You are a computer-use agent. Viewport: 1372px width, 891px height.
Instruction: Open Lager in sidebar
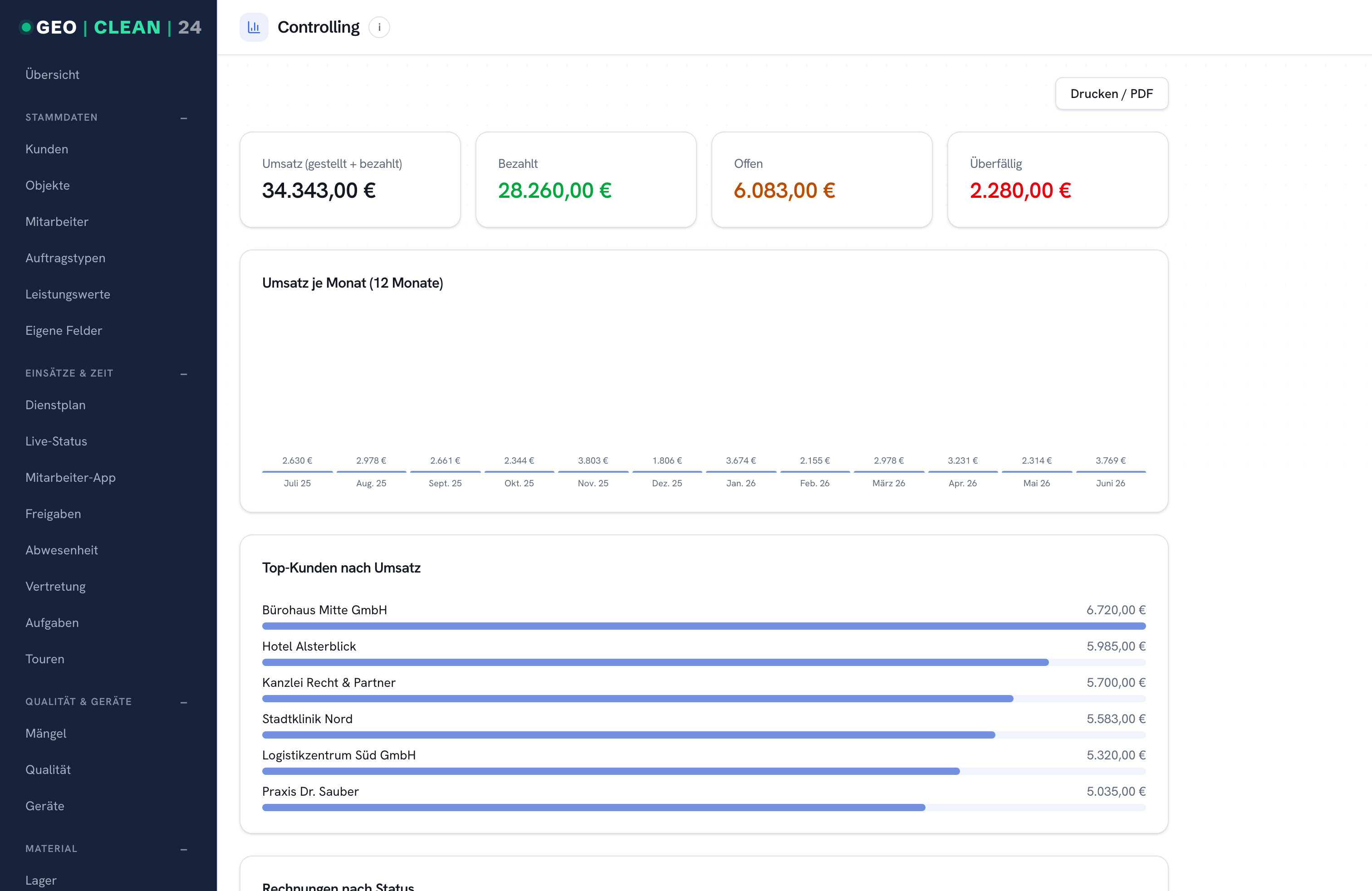(41, 880)
